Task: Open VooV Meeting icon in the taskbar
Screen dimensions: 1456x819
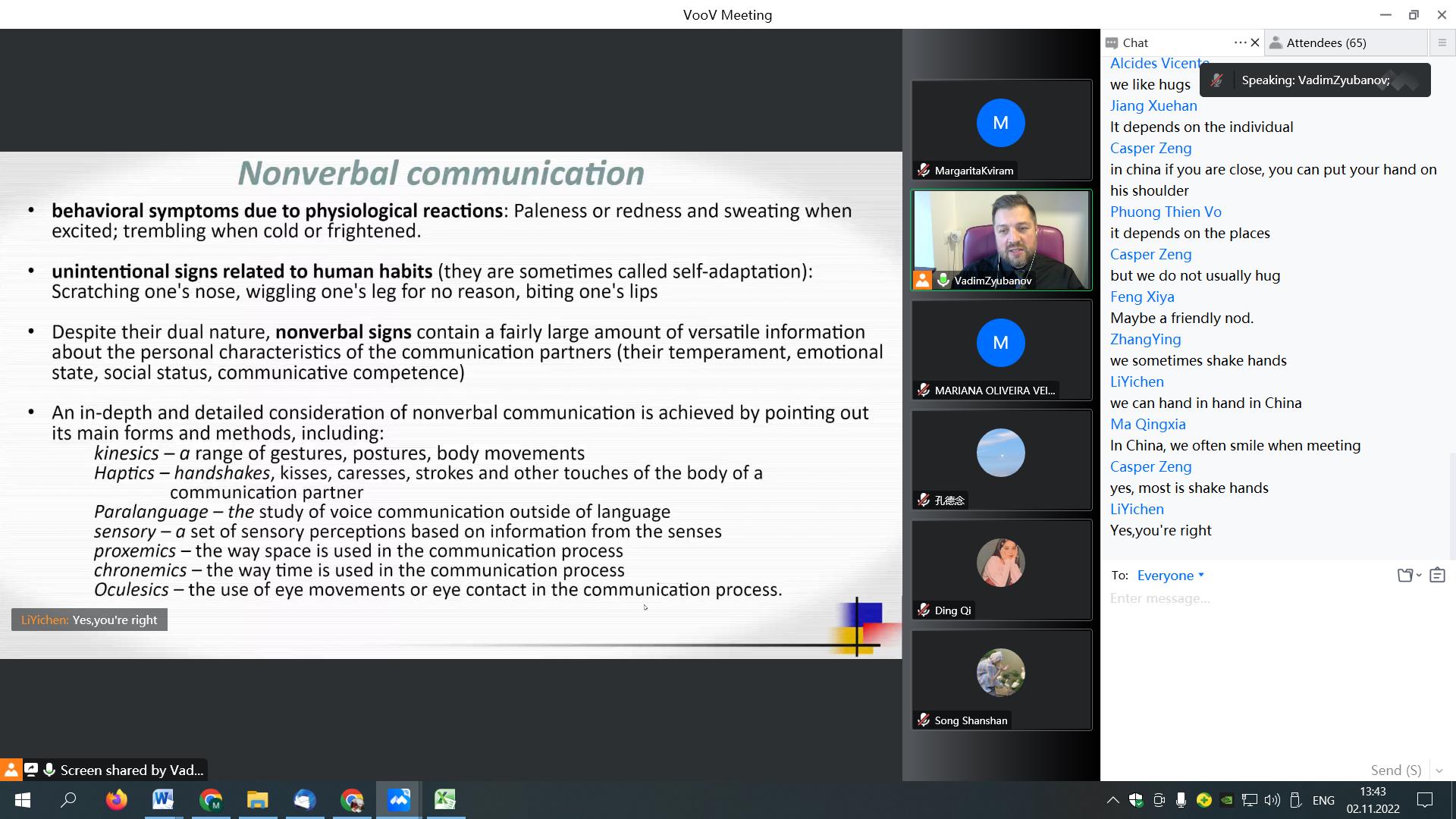Action: pos(399,800)
